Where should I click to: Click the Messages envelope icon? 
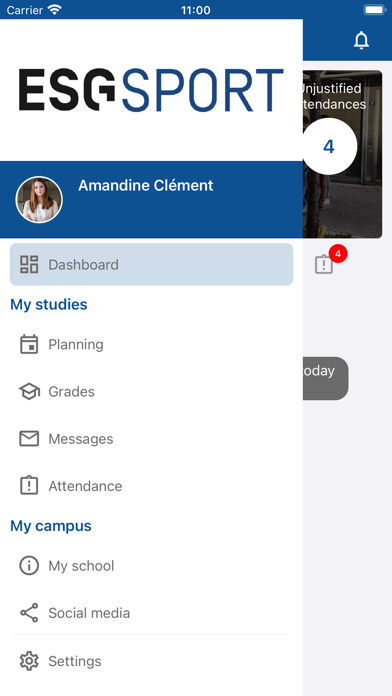click(29, 439)
